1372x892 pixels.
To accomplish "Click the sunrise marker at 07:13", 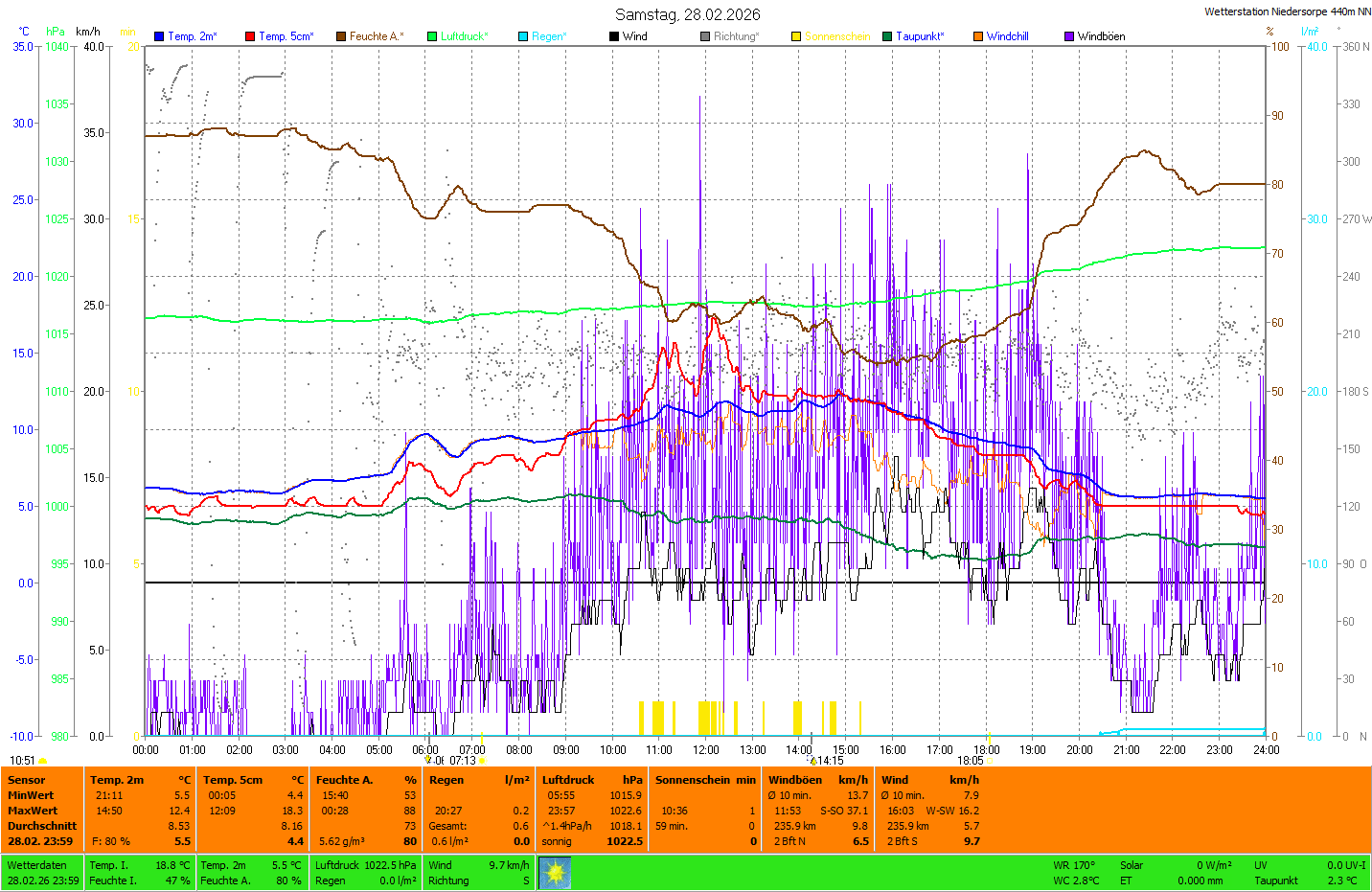I will click(482, 761).
